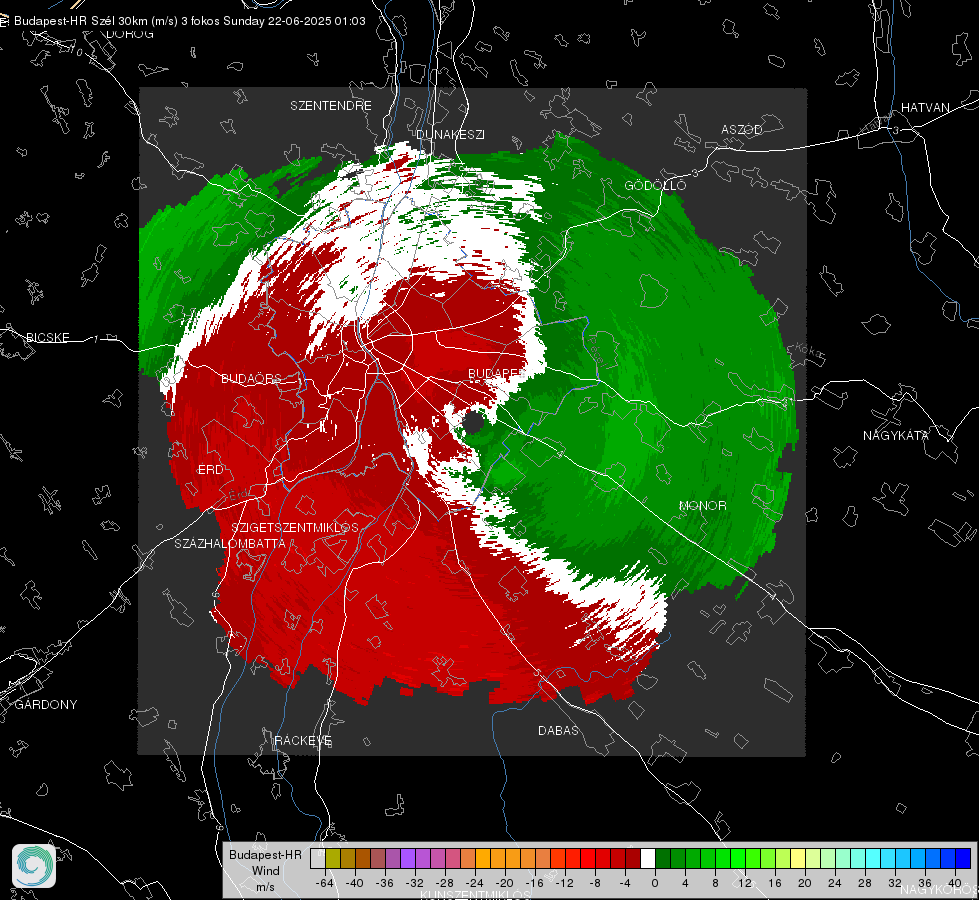Click the GÖDÖLLŐ city label
Screen dimensions: 979x900
click(x=655, y=185)
